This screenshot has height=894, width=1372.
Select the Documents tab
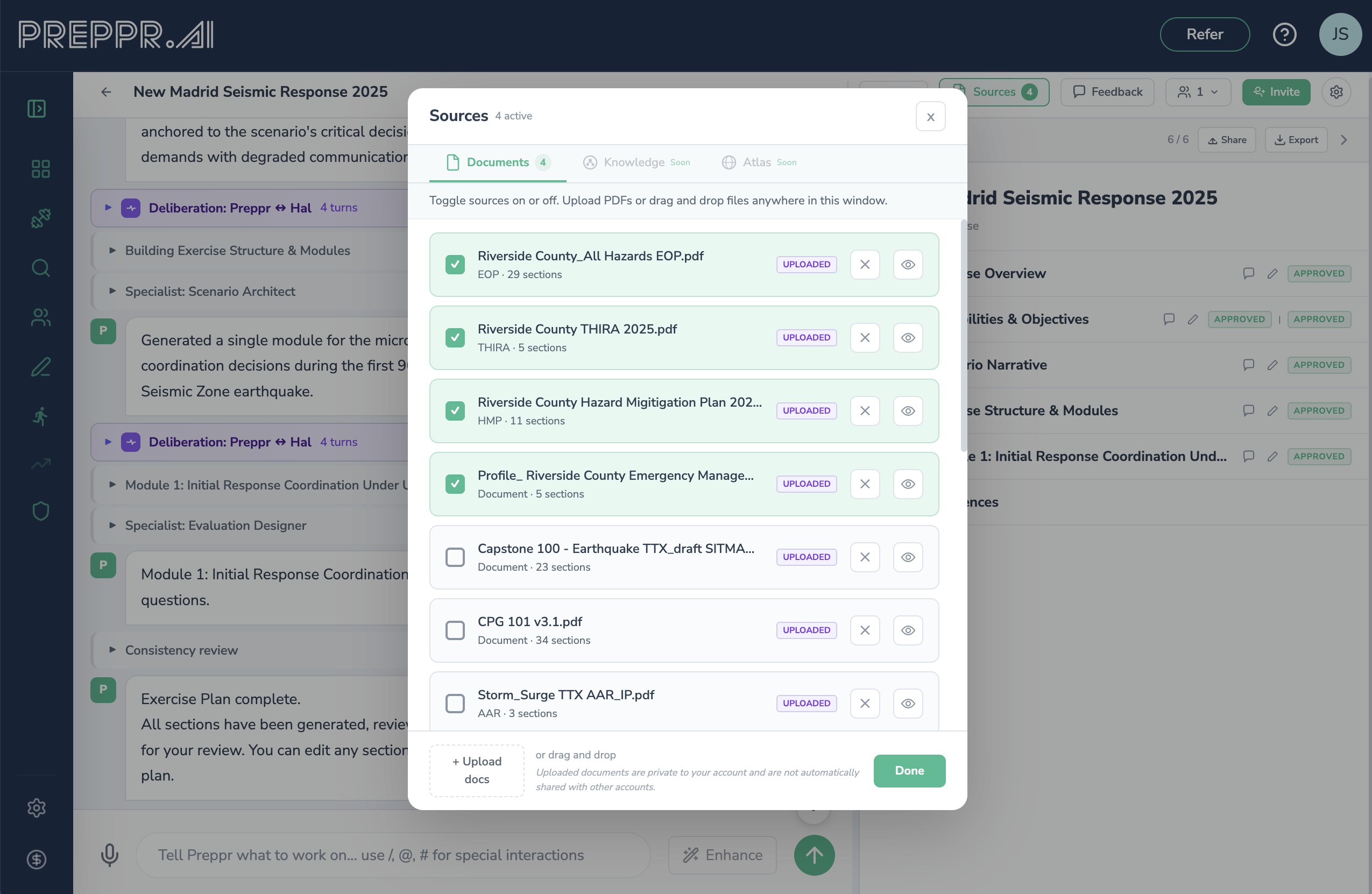[497, 162]
